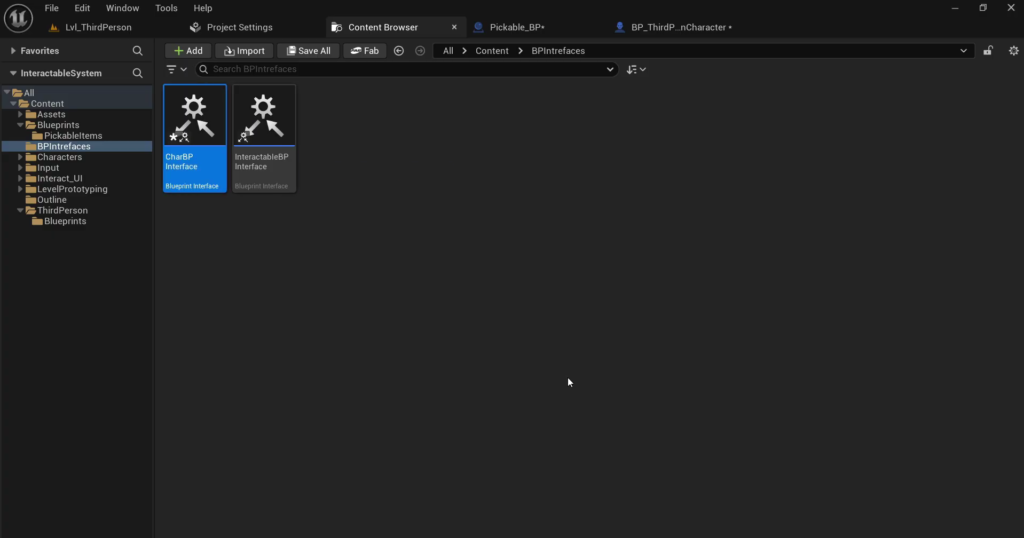1024x538 pixels.
Task: Restore the editor window size
Action: point(983,8)
